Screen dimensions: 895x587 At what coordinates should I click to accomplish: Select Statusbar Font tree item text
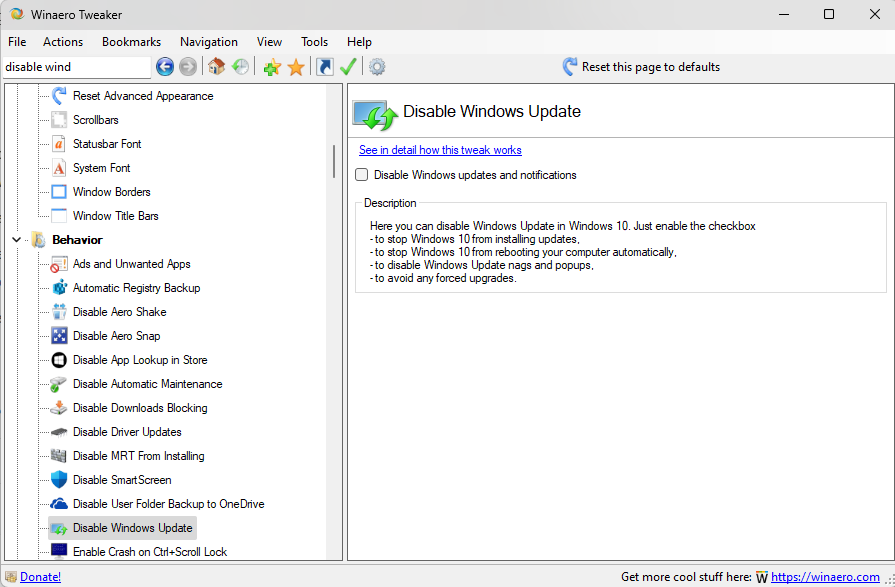[x=107, y=144]
